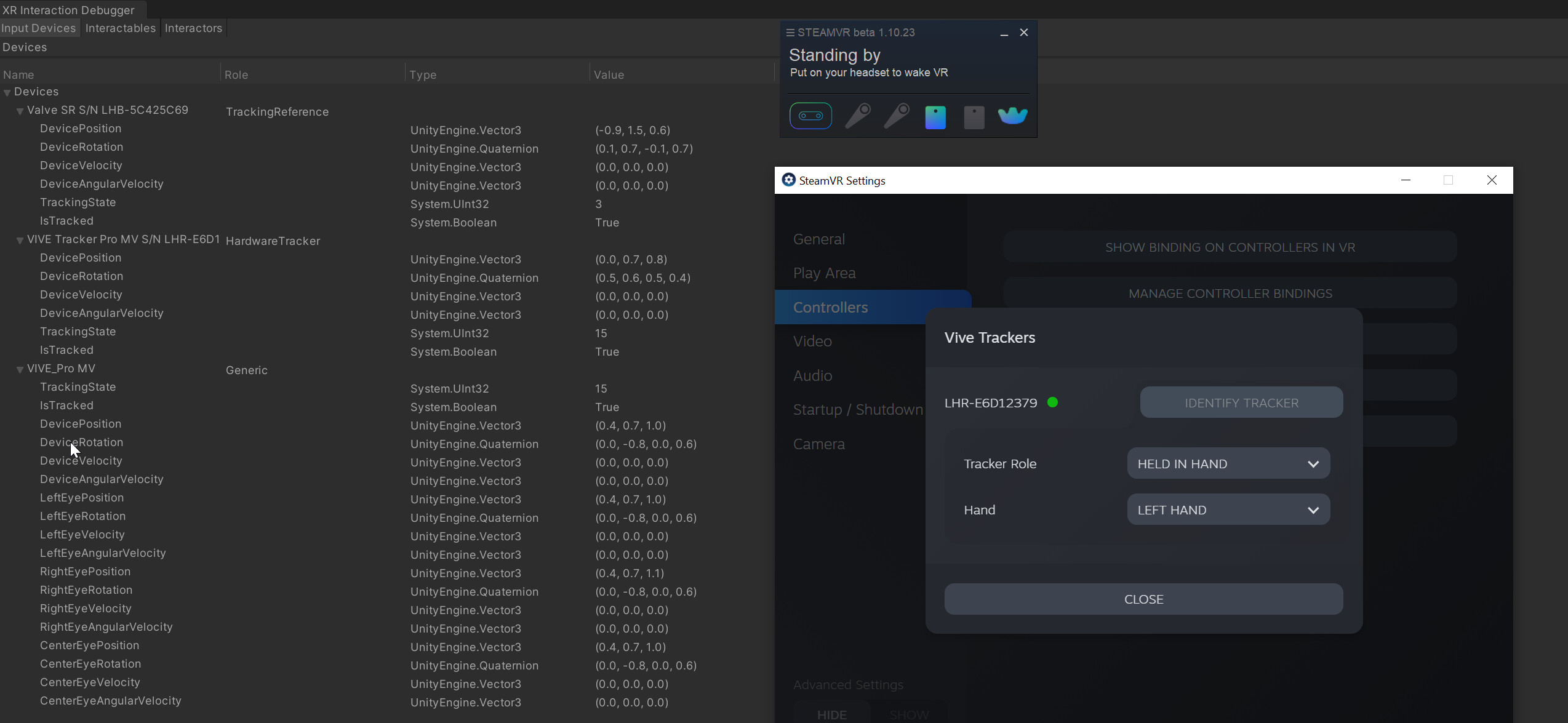Viewport: 1568px width, 723px height.
Task: Switch to the Interactables tab
Action: click(x=120, y=28)
